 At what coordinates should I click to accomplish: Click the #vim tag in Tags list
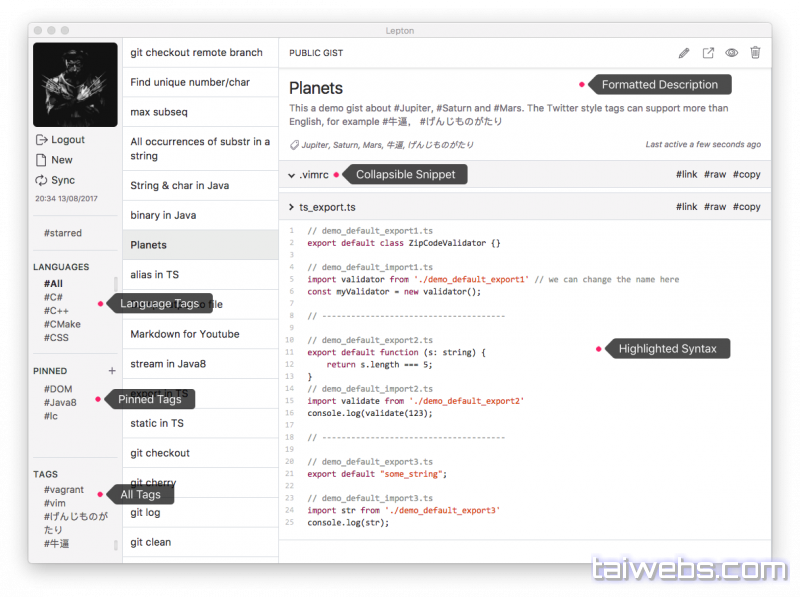click(x=55, y=503)
